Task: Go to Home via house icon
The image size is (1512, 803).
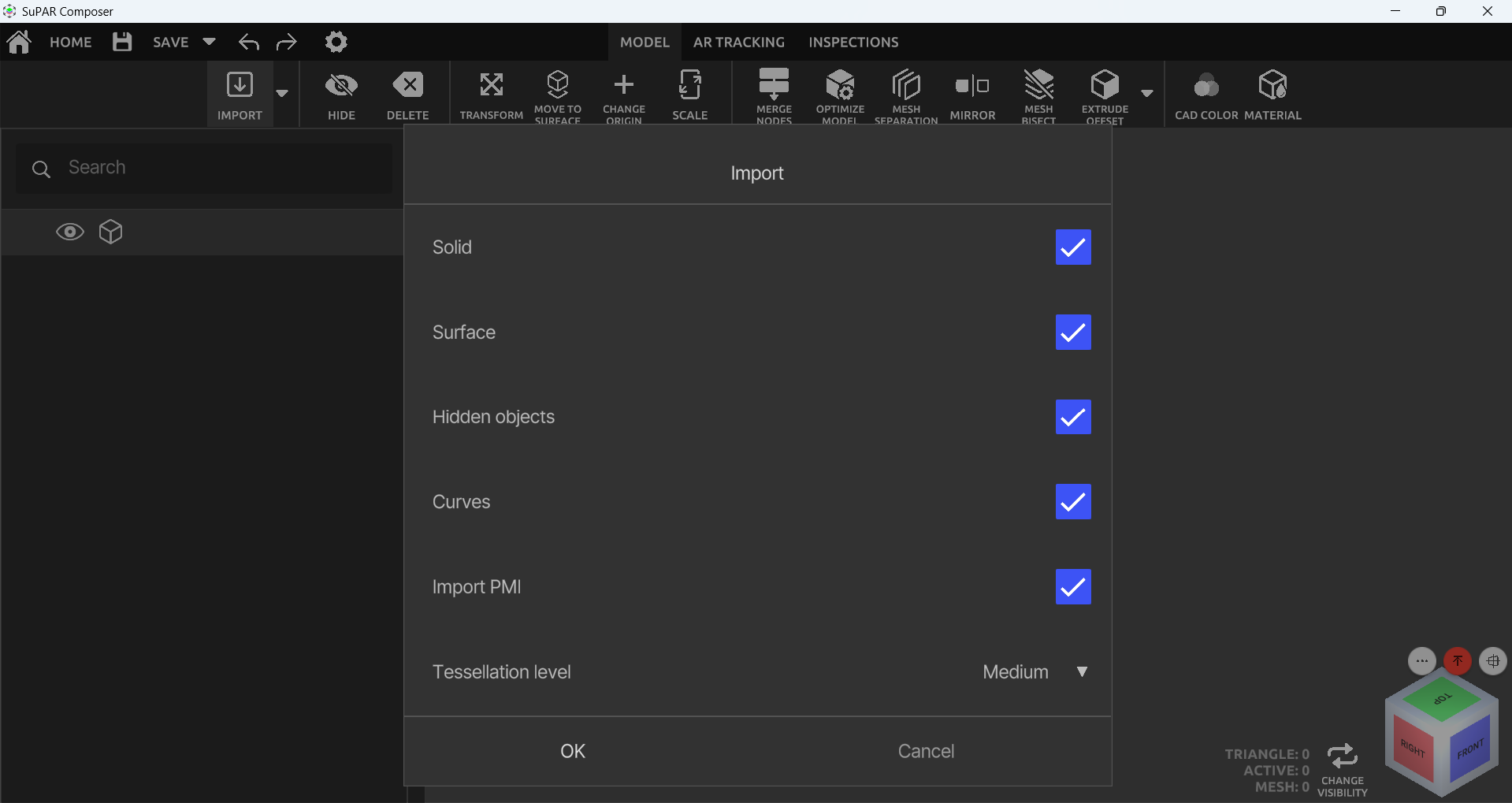Action: [x=19, y=42]
